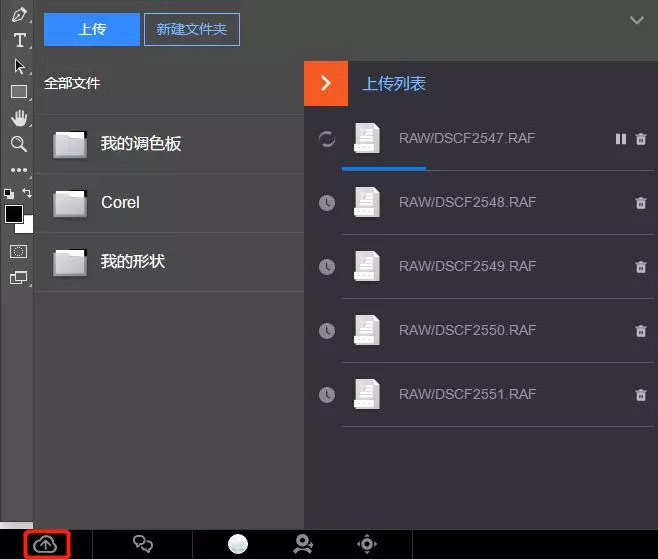Swap foreground and background colors
The height and width of the screenshot is (560, 658).
[27, 193]
